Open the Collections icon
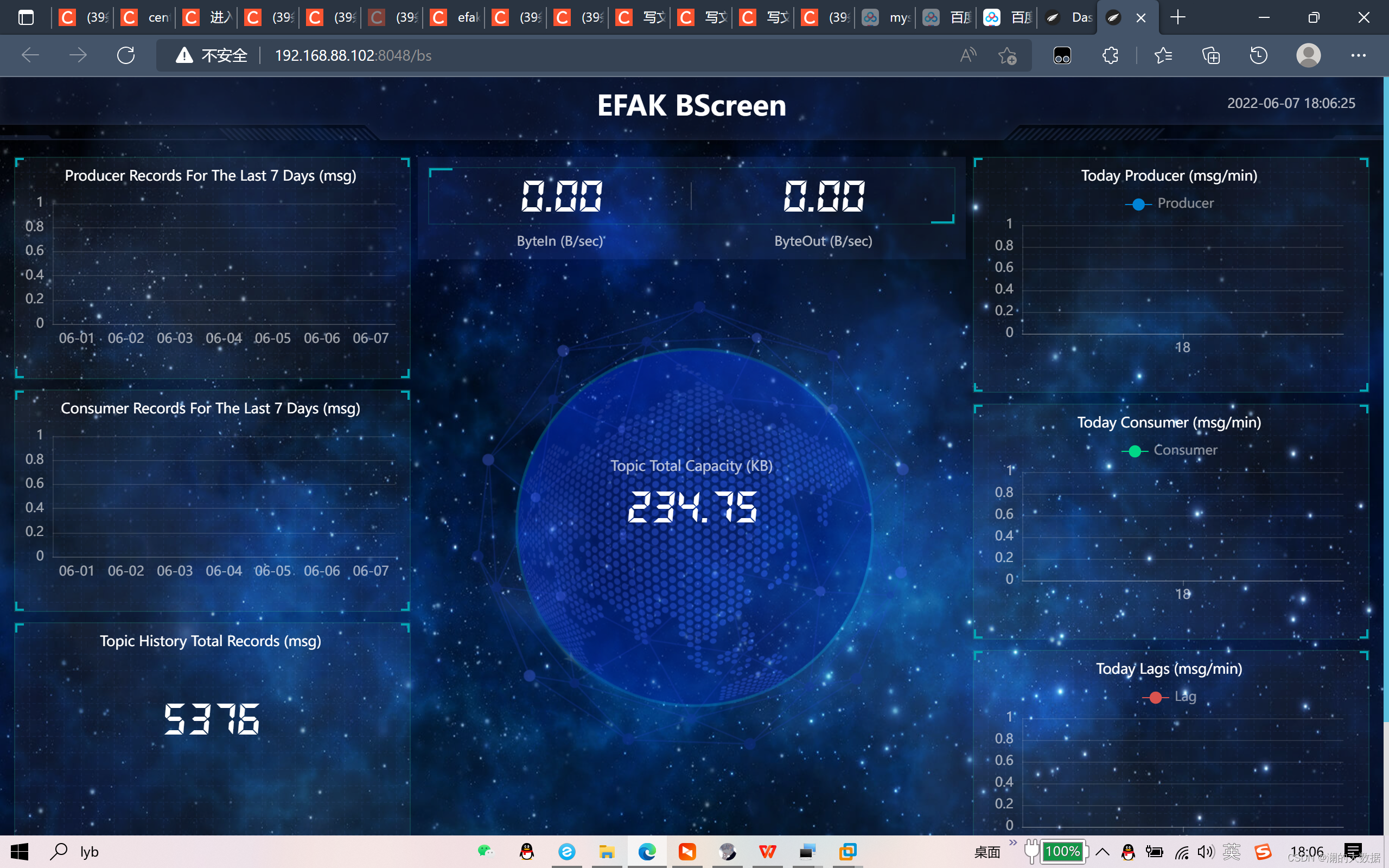The image size is (1389, 868). 1210,55
